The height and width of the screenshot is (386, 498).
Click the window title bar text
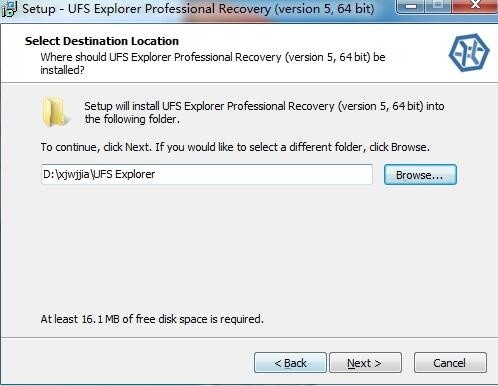198,9
